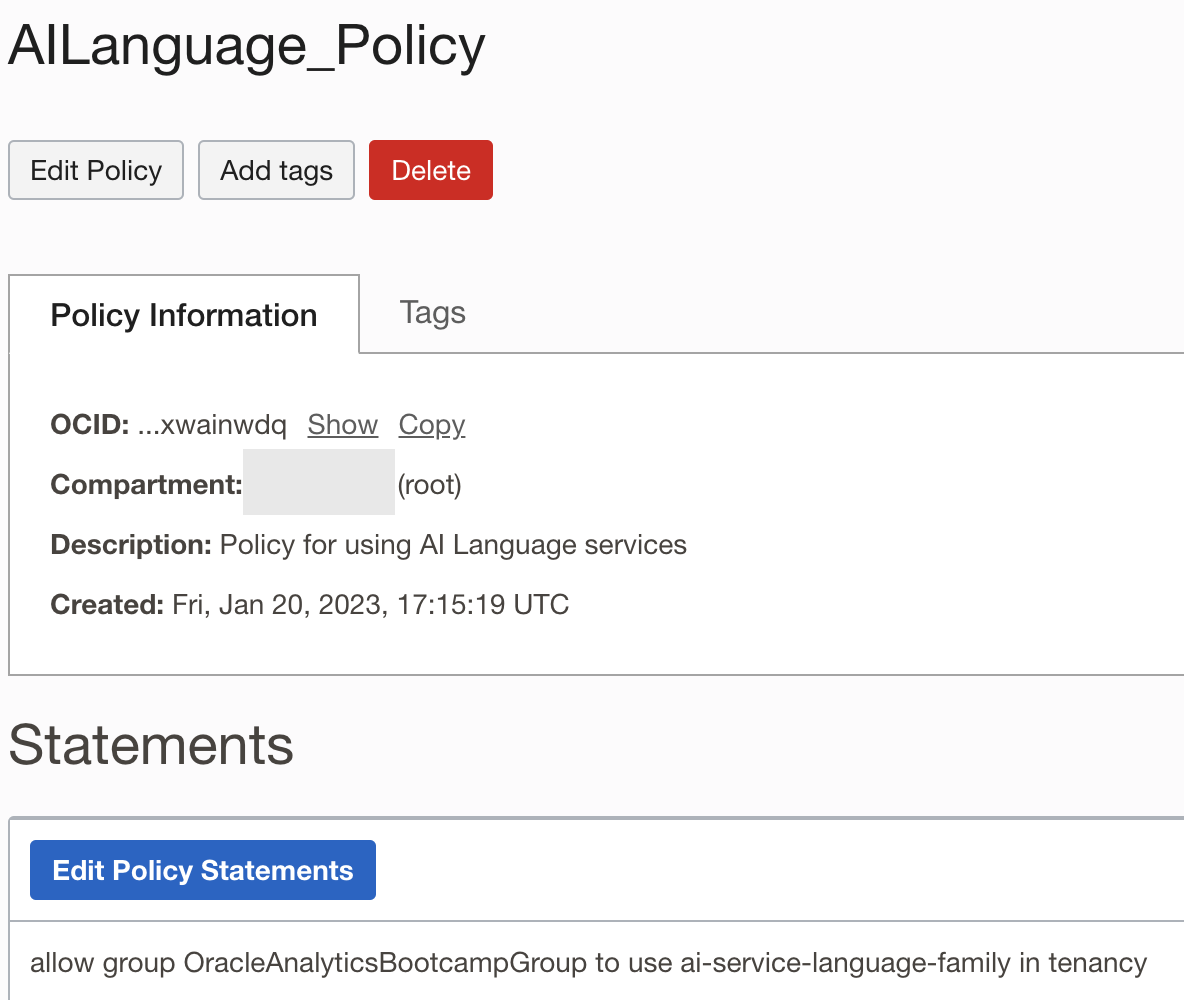Click the Created label

[107, 605]
